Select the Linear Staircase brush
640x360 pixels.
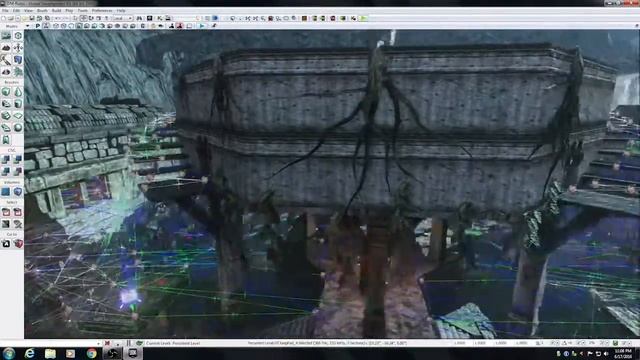[x=6, y=116]
